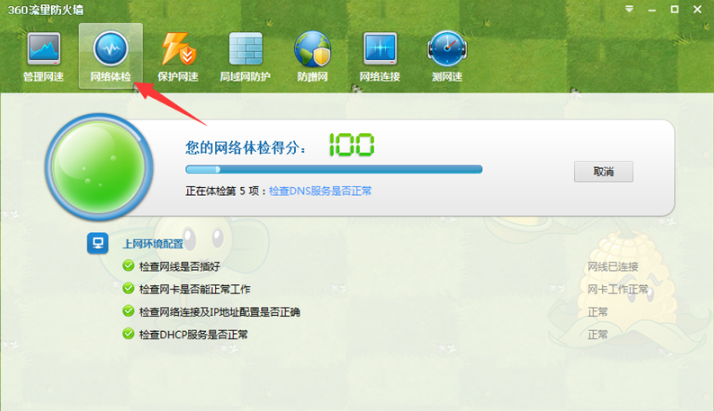Select the 网络体检 icon
The image size is (714, 411).
(110, 50)
